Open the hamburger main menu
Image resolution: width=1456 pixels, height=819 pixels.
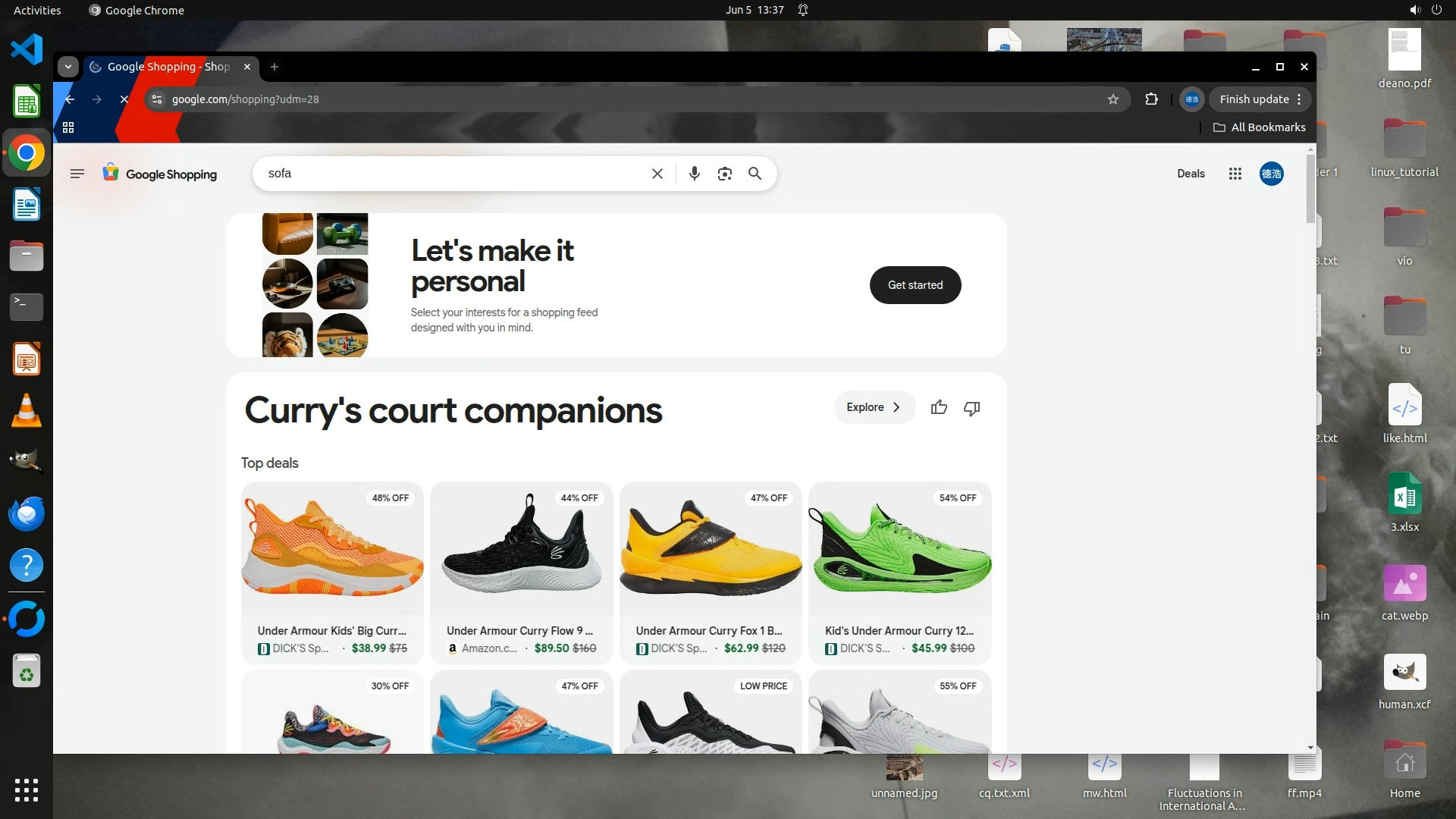(77, 174)
